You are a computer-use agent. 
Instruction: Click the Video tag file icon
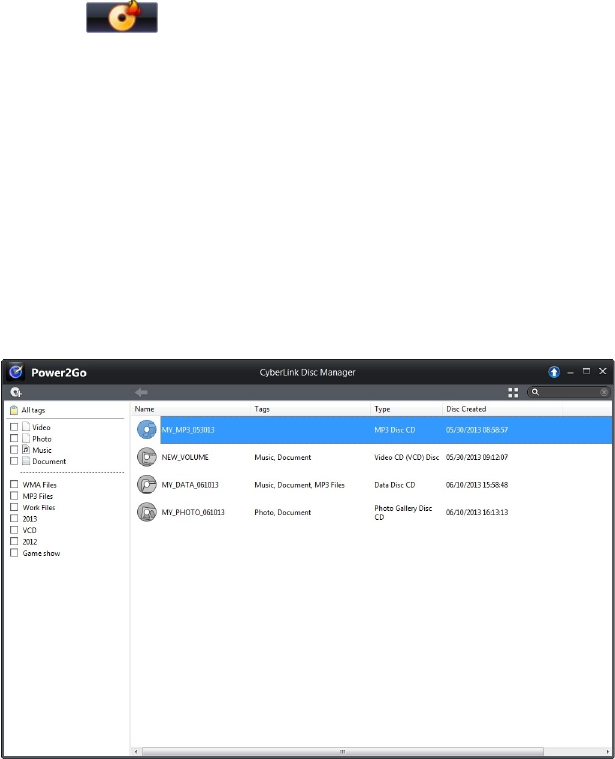point(26,426)
